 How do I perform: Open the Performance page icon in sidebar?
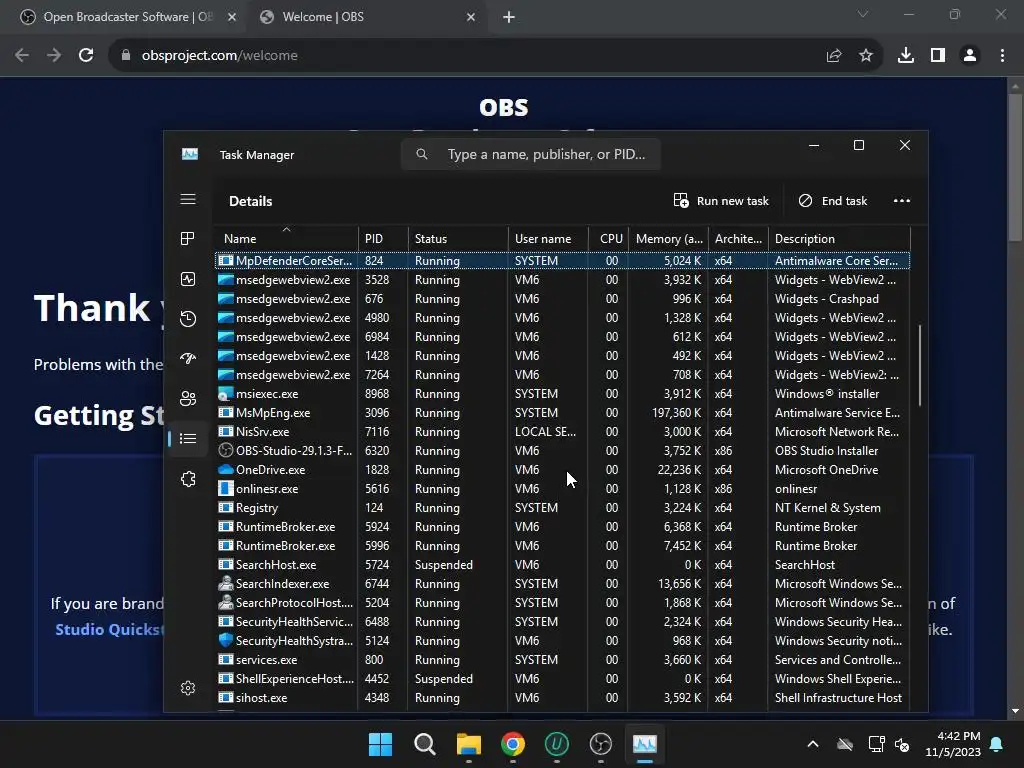click(x=188, y=280)
